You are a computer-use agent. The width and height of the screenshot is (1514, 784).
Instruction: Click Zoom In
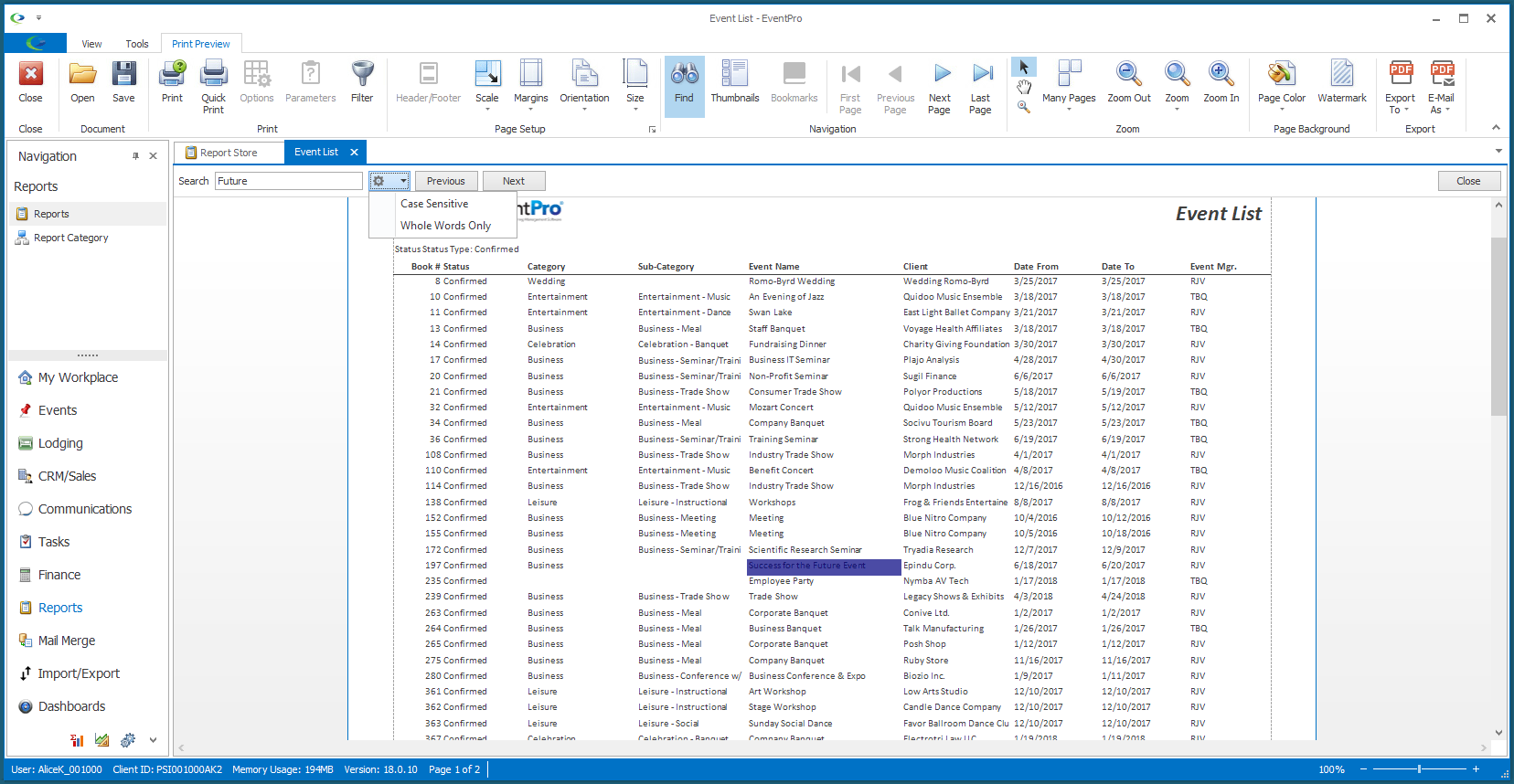coord(1221,82)
